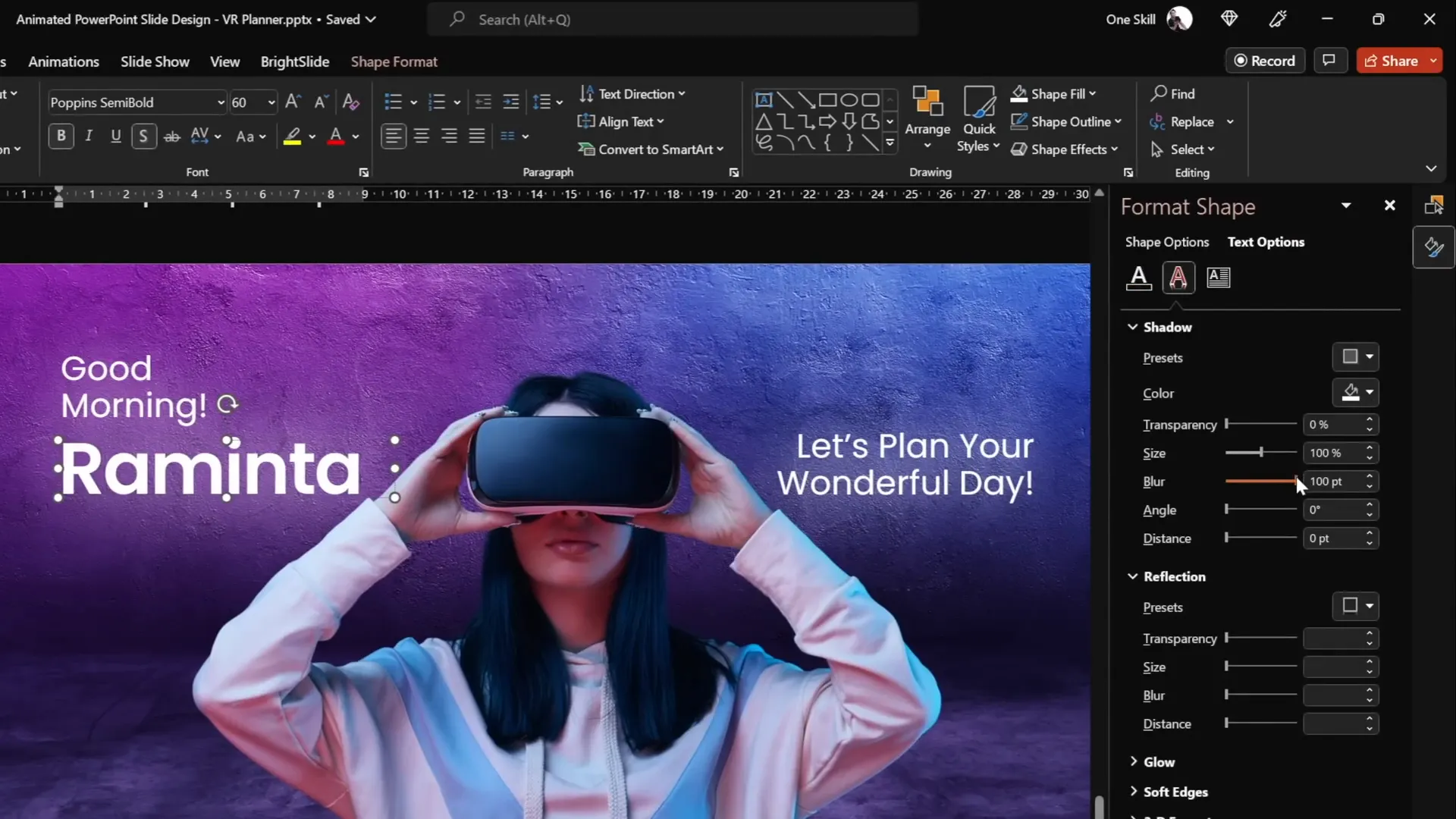This screenshot has width=1456, height=819.
Task: Click Designer pane icon in sidebar
Action: point(1433,247)
